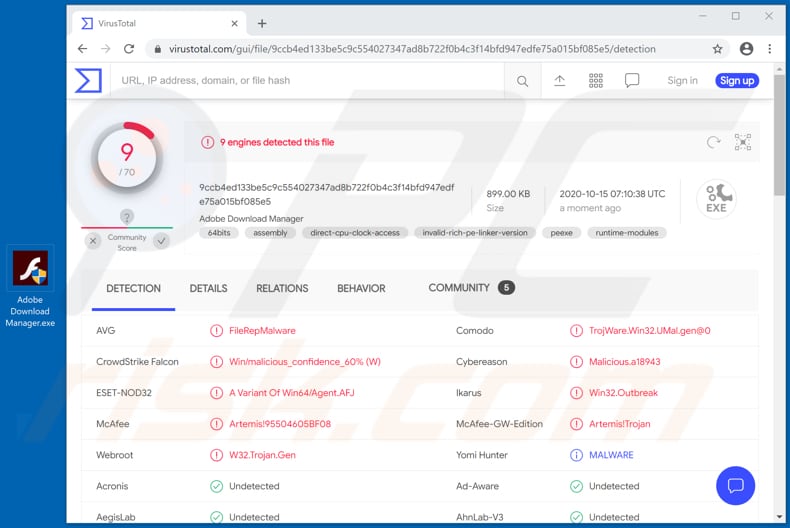Click the assembly tag
Image resolution: width=790 pixels, height=528 pixels.
(x=270, y=233)
